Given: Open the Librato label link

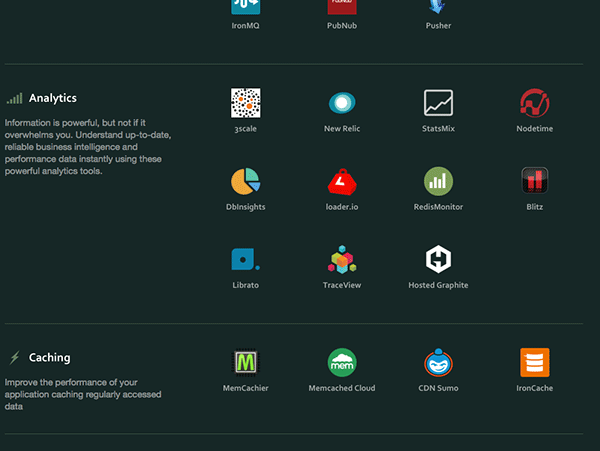Looking at the screenshot, I should point(245,285).
